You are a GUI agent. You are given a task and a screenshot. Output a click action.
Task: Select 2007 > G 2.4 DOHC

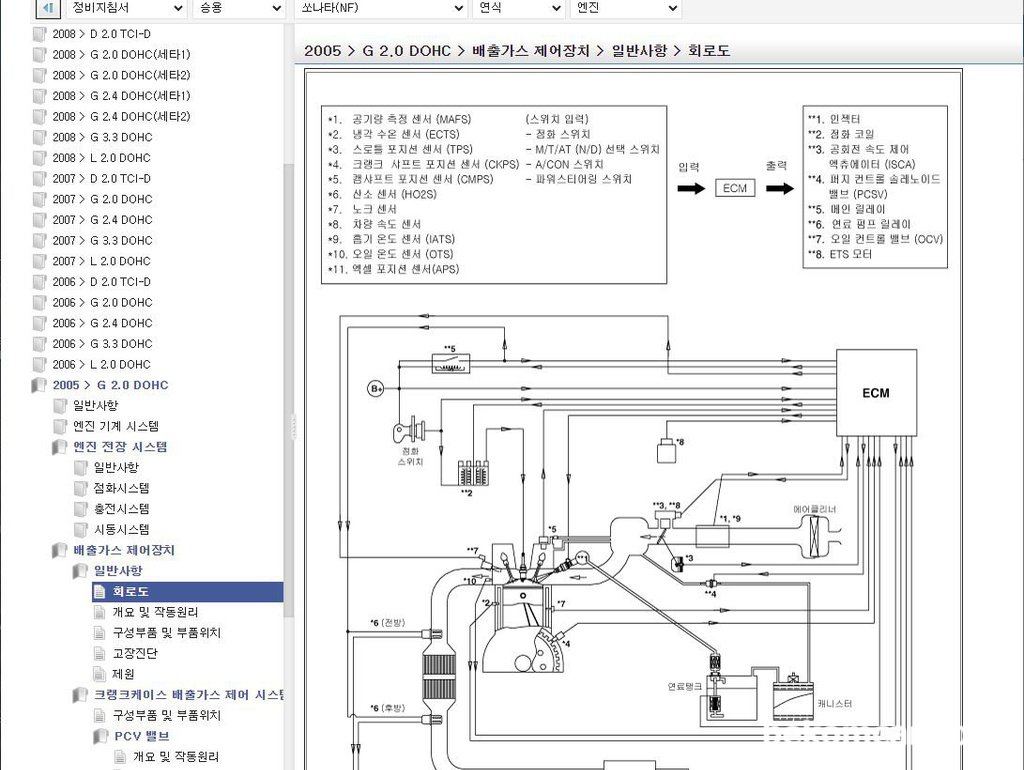(x=103, y=220)
